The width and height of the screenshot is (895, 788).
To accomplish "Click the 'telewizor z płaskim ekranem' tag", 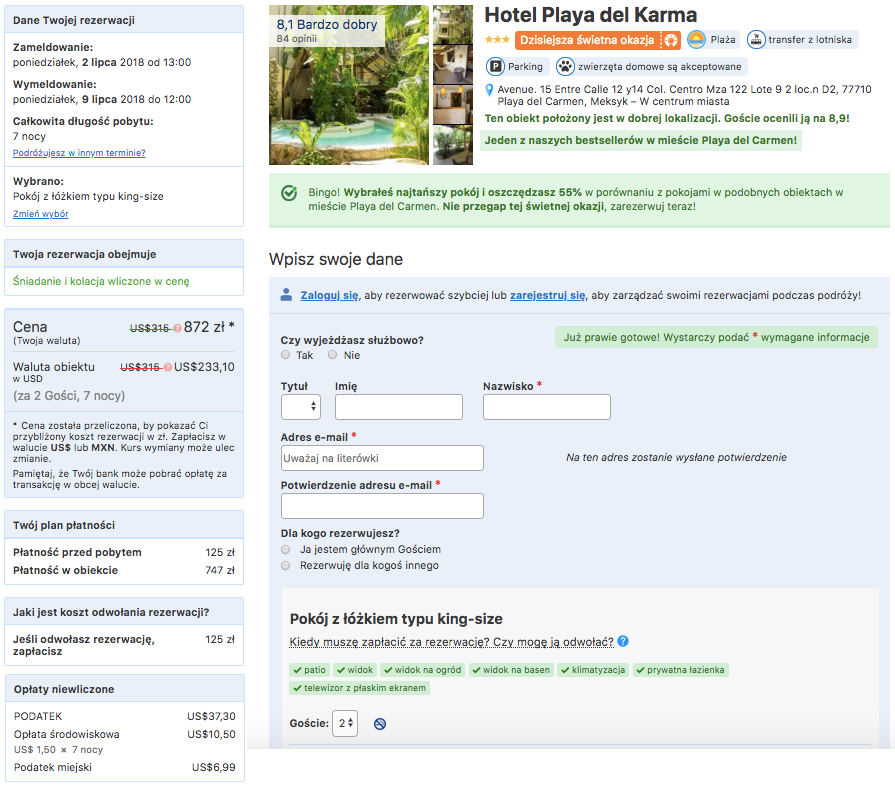I will [x=360, y=688].
